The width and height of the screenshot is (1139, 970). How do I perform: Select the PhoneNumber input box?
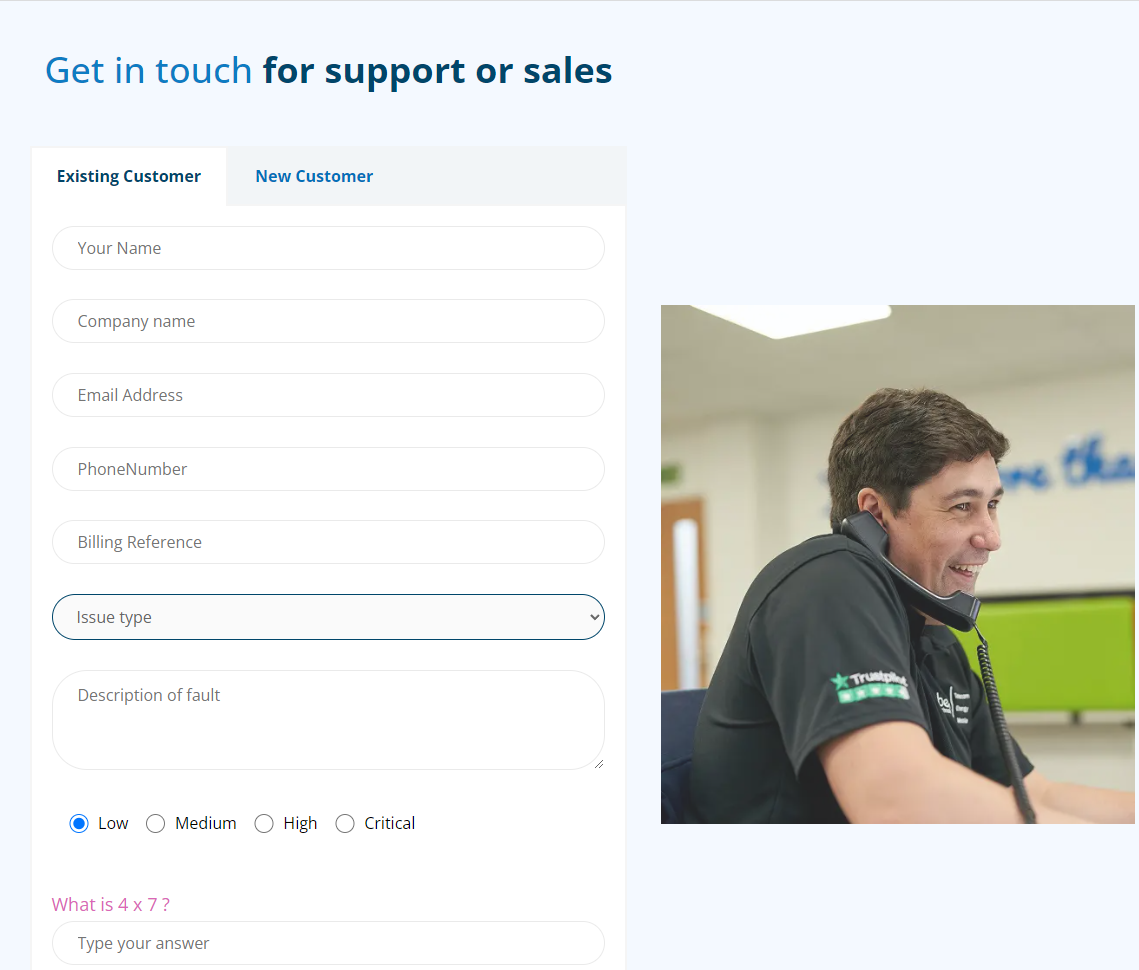pos(328,469)
